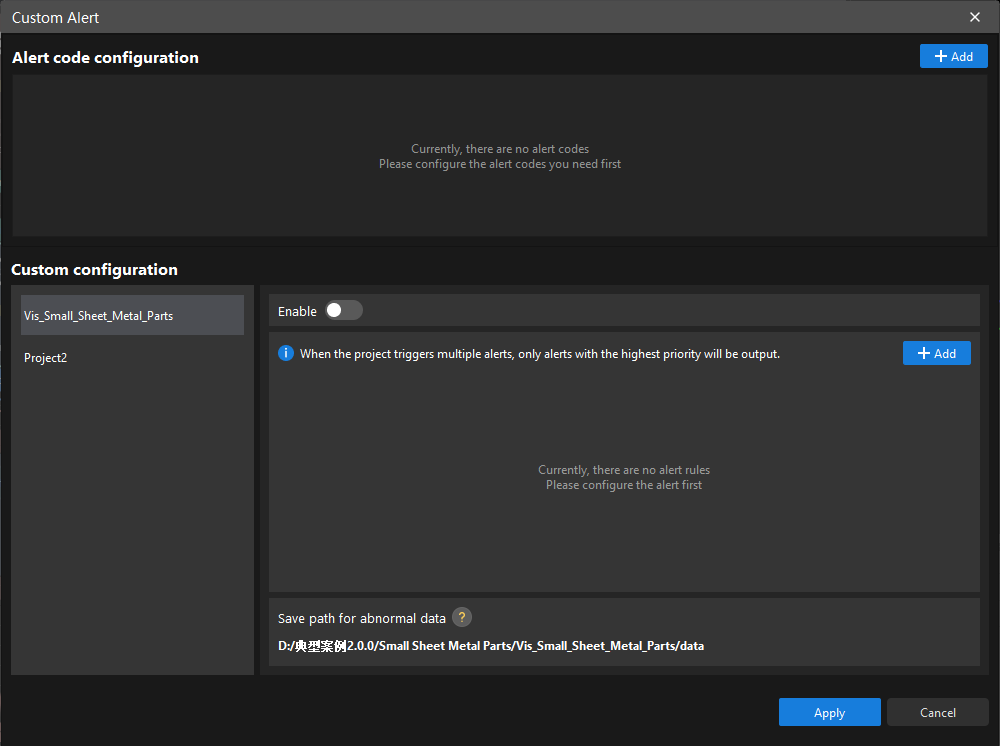Toggle the Enable switch

[343, 311]
